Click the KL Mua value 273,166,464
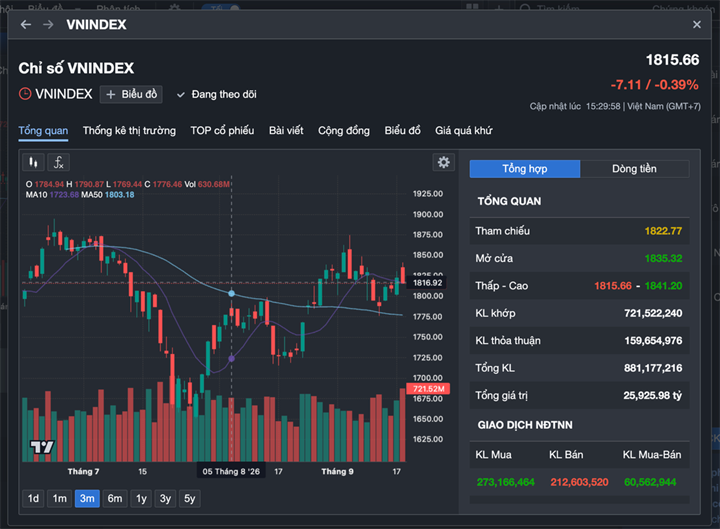Viewport: 720px width, 529px height. pyautogui.click(x=506, y=482)
